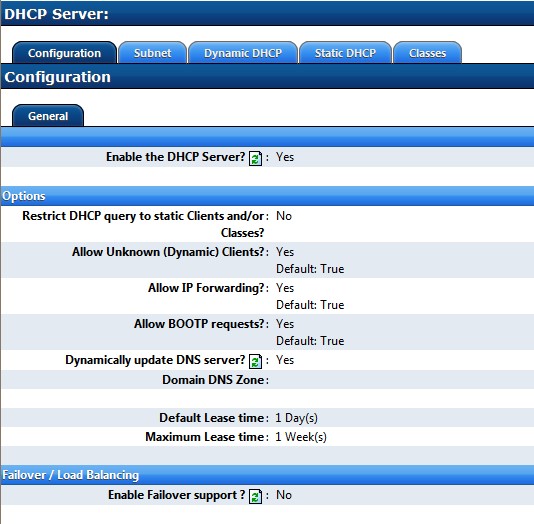This screenshot has width=534, height=524.
Task: Click the No value for Restrict DHCP query
Action: [x=284, y=216]
